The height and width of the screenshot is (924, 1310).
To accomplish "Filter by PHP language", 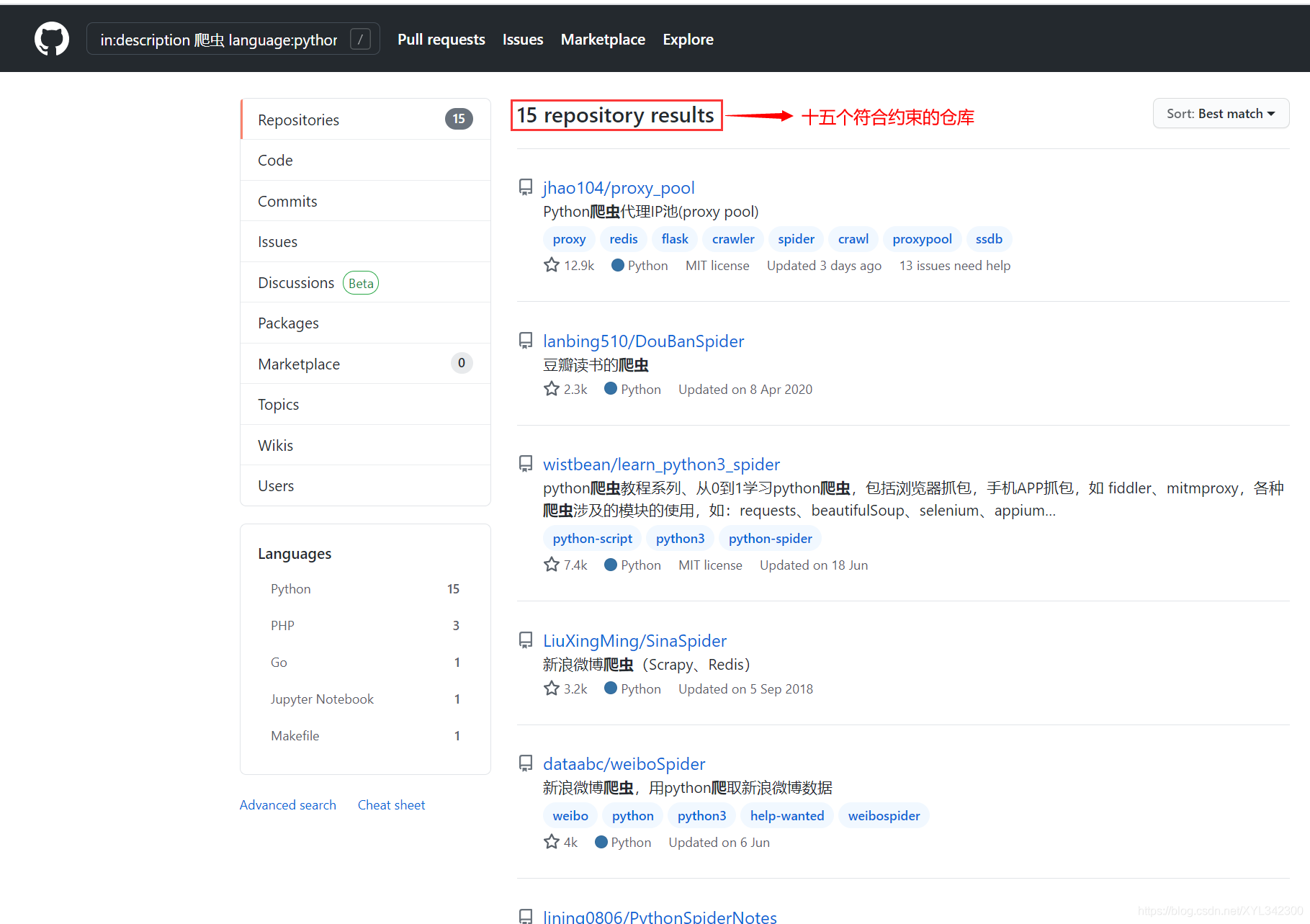I will click(364, 625).
